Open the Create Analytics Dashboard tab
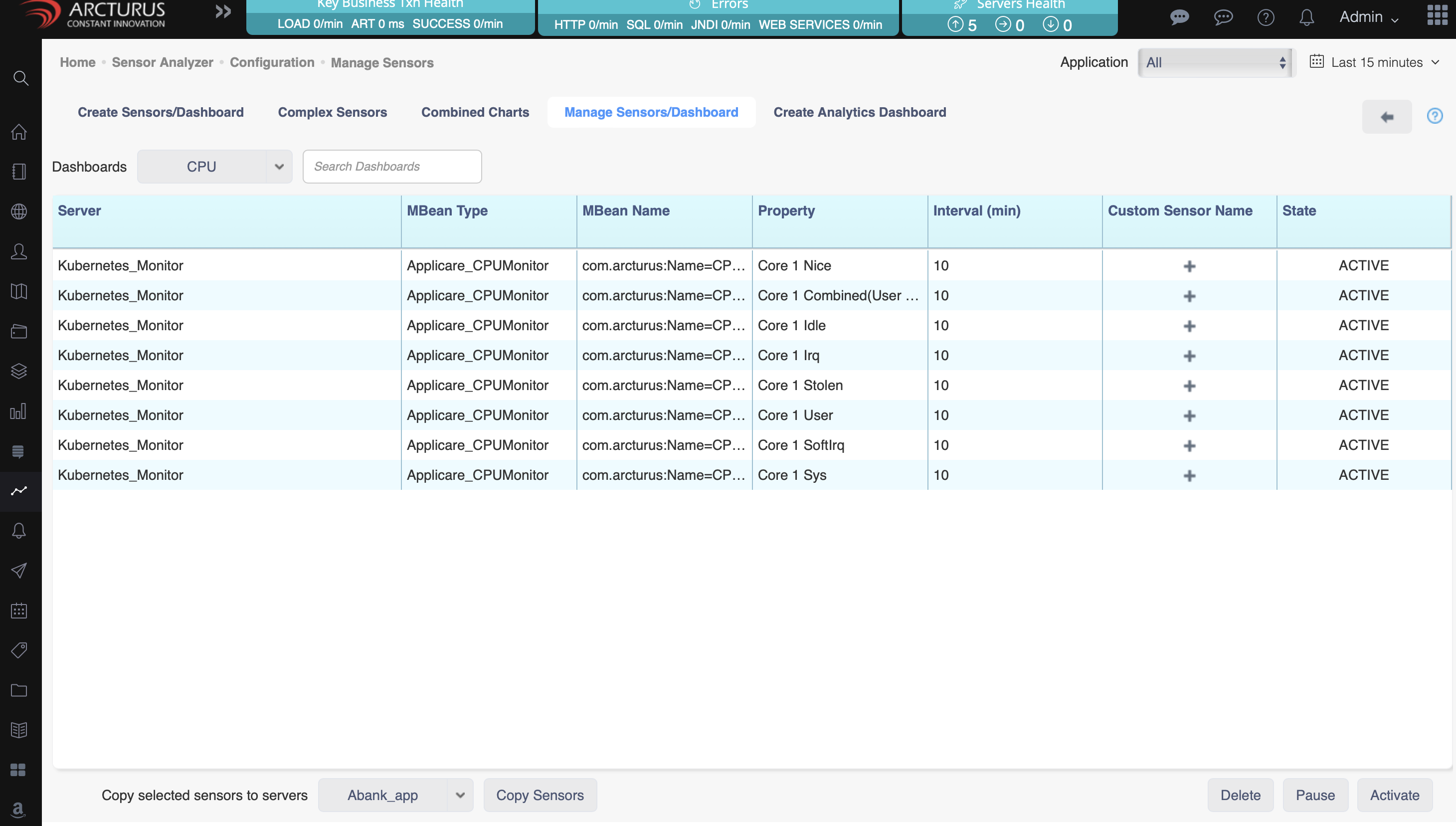The width and height of the screenshot is (1456, 826). [860, 112]
